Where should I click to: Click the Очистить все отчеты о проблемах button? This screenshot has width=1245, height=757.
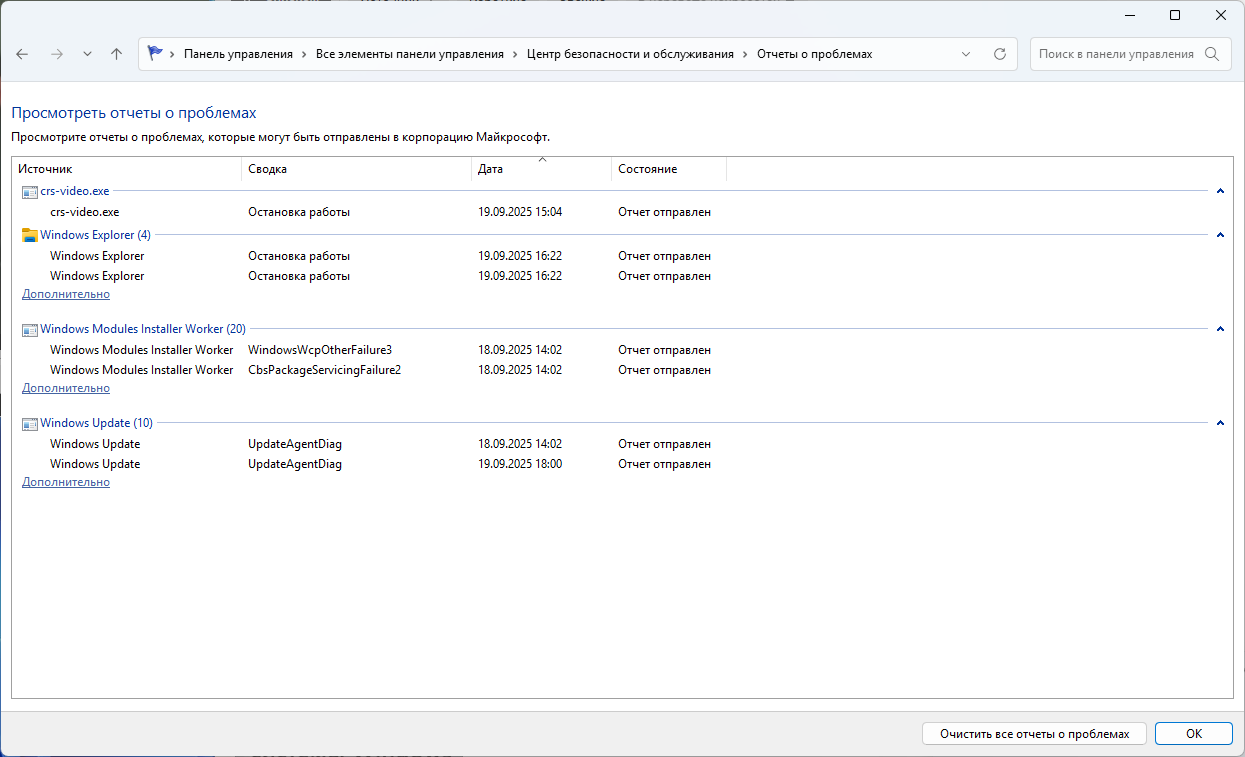point(1034,733)
